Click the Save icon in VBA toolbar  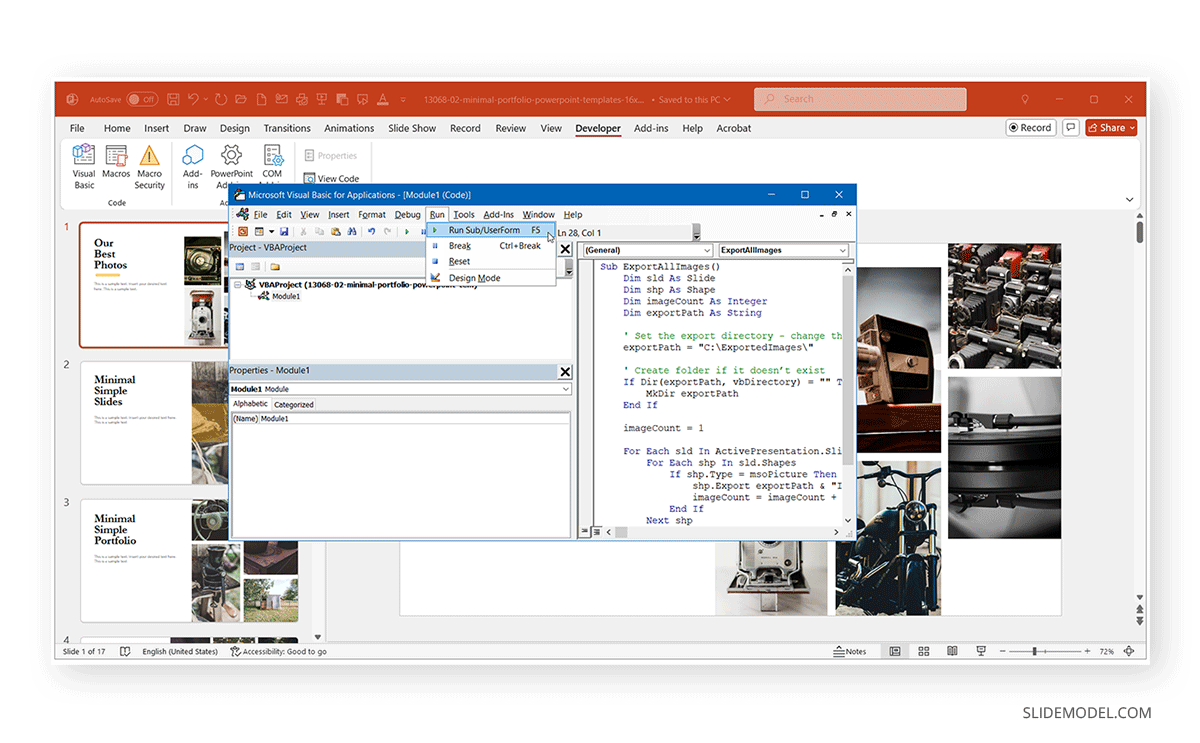285,230
